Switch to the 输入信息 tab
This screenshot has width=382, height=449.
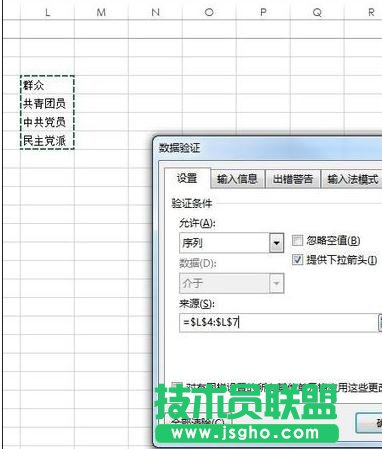point(237,179)
